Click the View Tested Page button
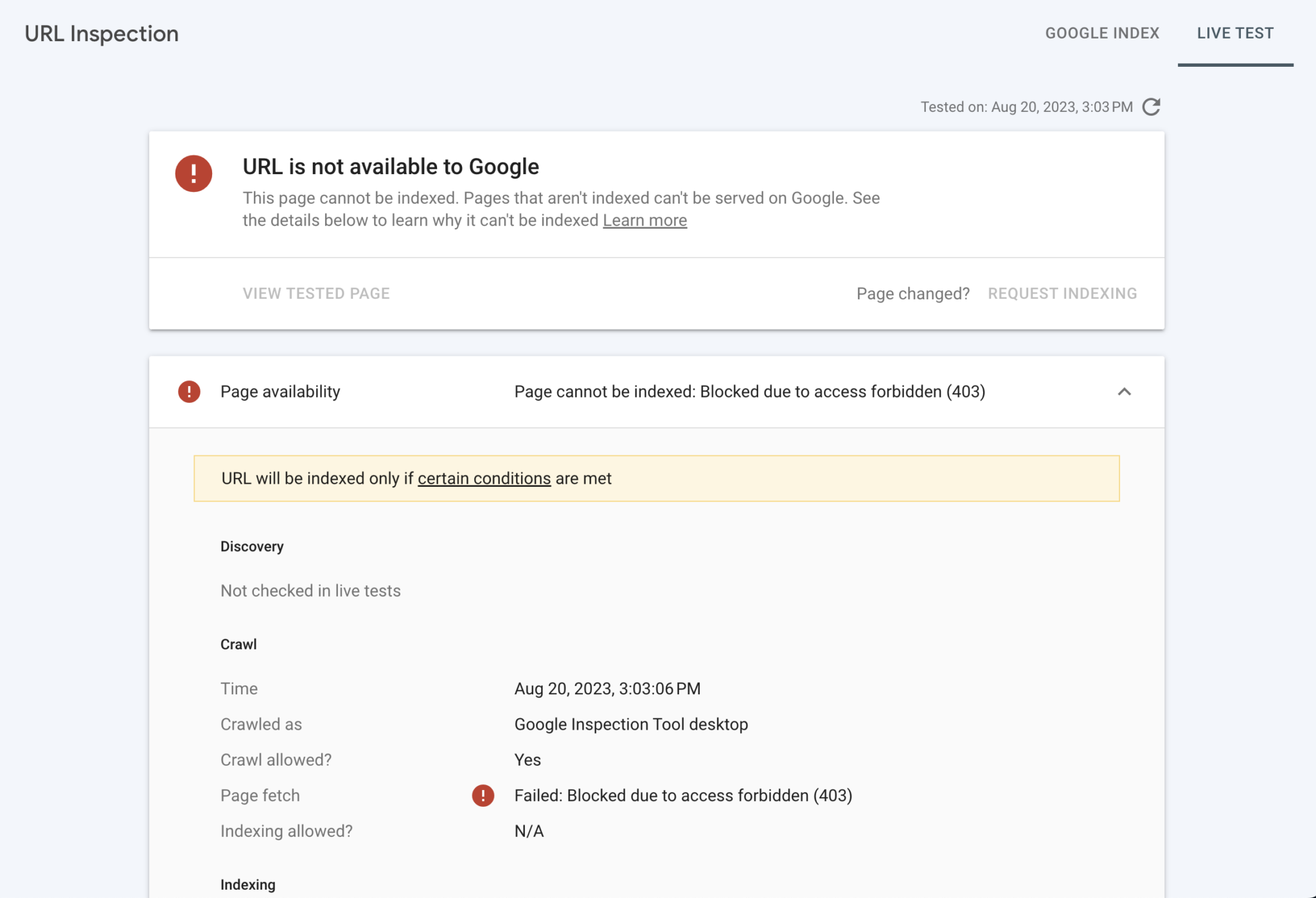This screenshot has height=898, width=1316. click(x=316, y=294)
